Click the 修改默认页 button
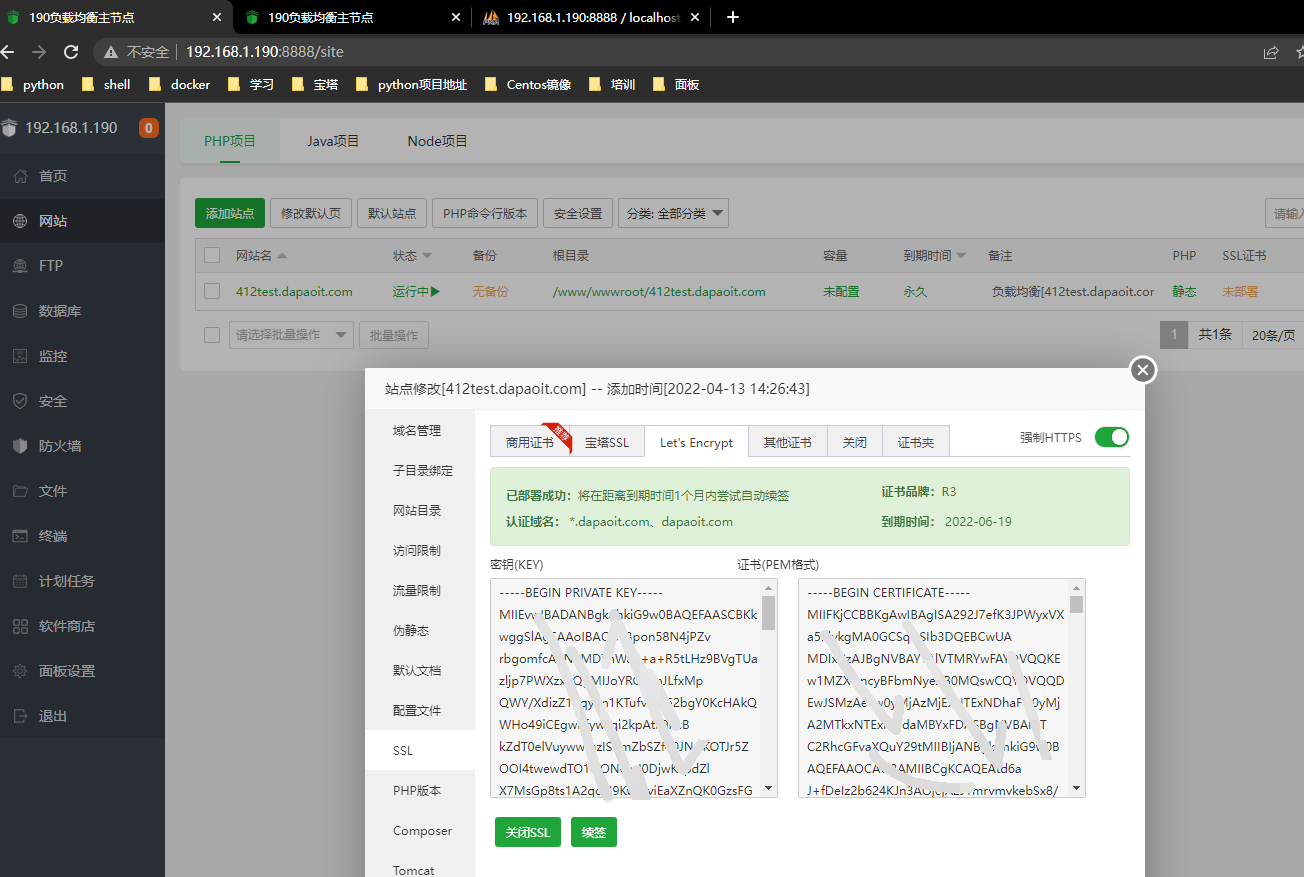 [311, 213]
